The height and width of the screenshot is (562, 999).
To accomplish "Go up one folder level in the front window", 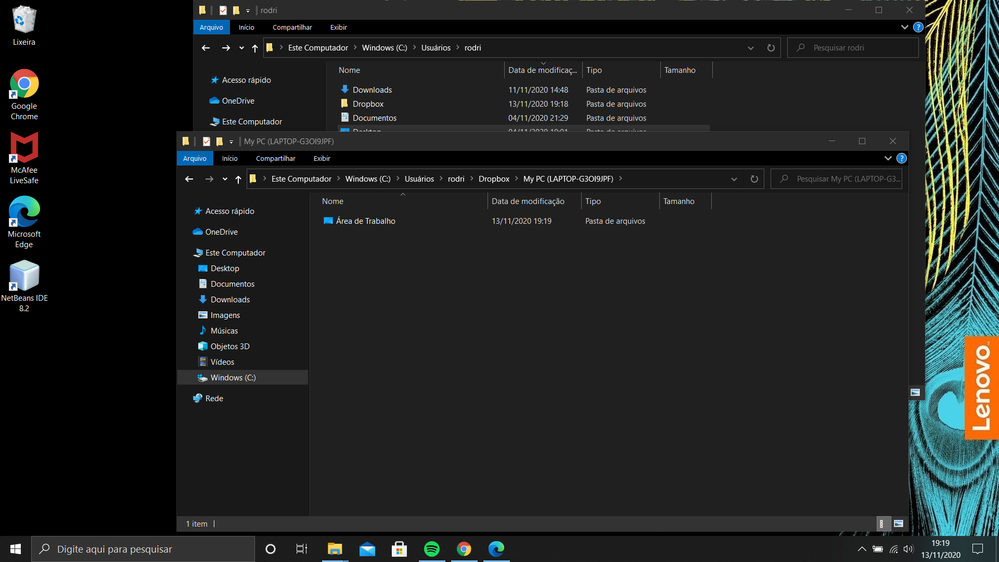I will pyautogui.click(x=238, y=179).
